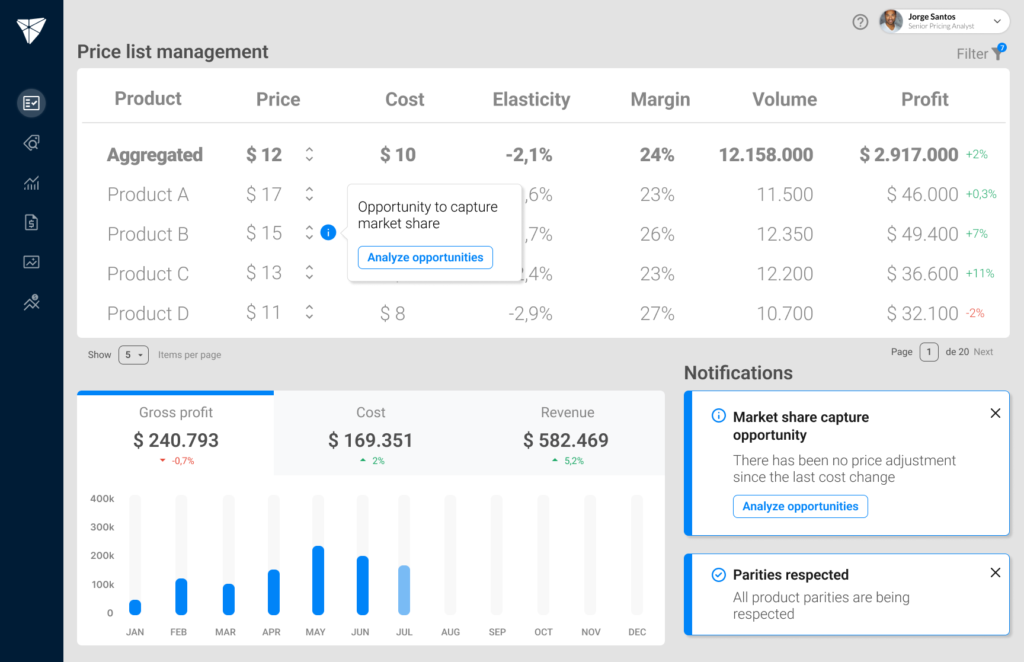This screenshot has height=662, width=1024.
Task: Sort by Margin column header
Action: coord(660,99)
